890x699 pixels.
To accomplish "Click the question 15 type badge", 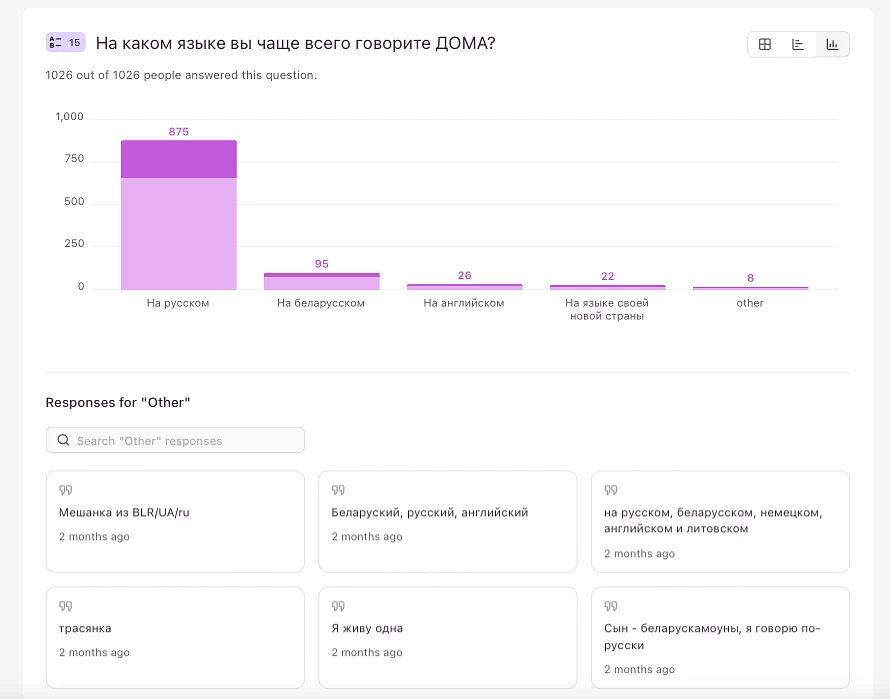I will (x=65, y=43).
